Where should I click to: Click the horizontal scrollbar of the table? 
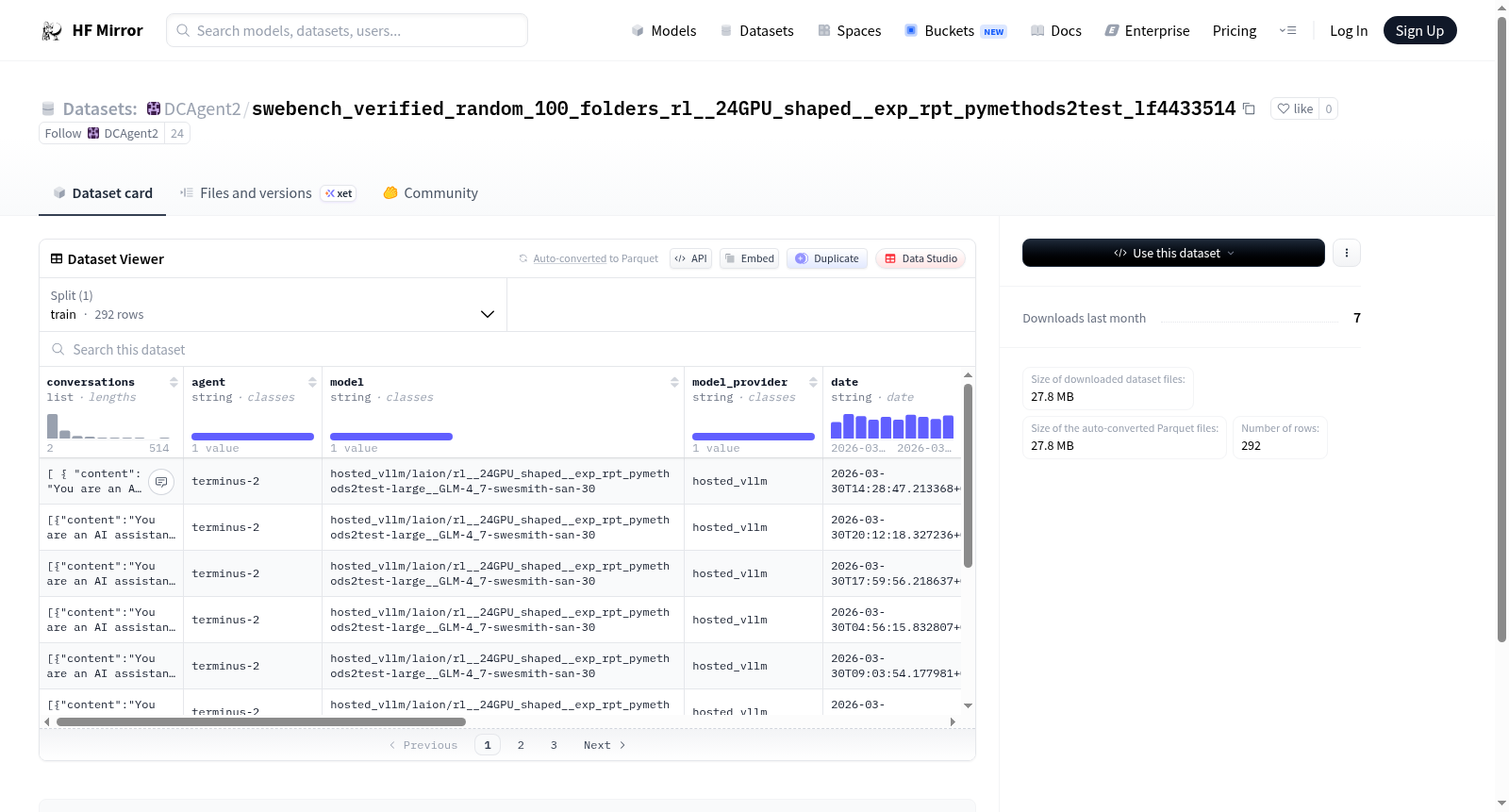pos(261,722)
